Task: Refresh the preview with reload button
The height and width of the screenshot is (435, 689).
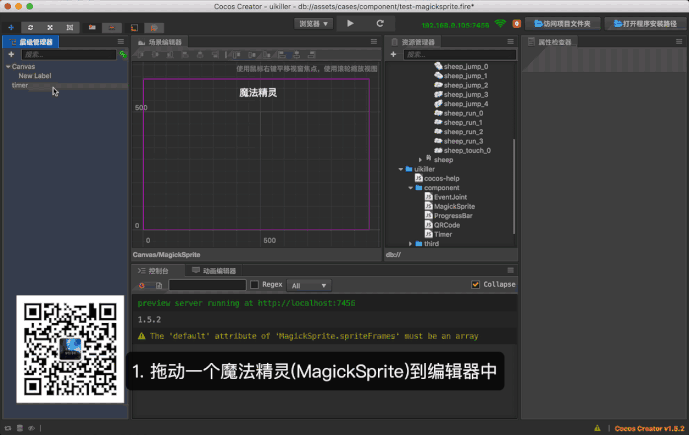Action: (x=380, y=23)
